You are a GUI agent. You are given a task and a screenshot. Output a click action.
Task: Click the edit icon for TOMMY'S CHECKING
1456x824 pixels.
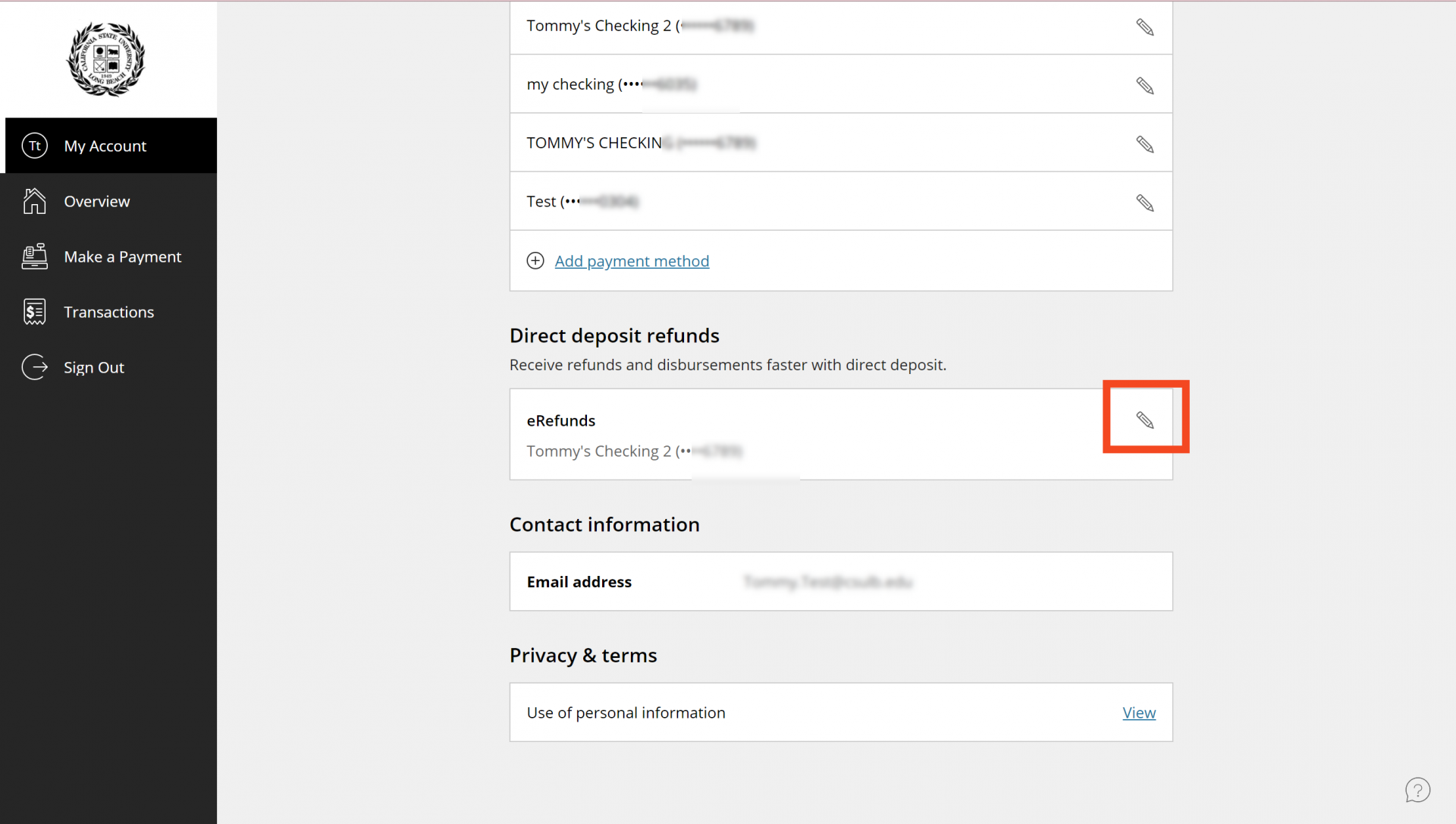(x=1144, y=144)
